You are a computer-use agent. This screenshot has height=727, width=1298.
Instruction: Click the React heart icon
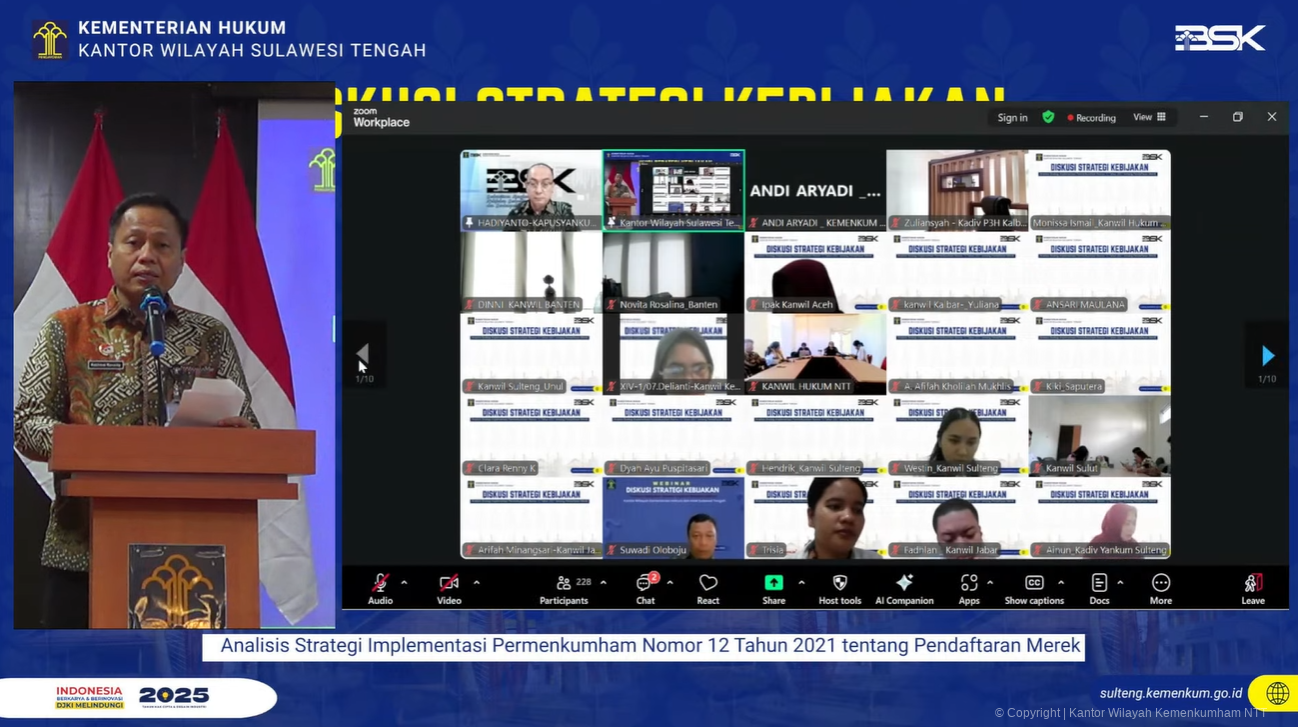[x=708, y=587]
